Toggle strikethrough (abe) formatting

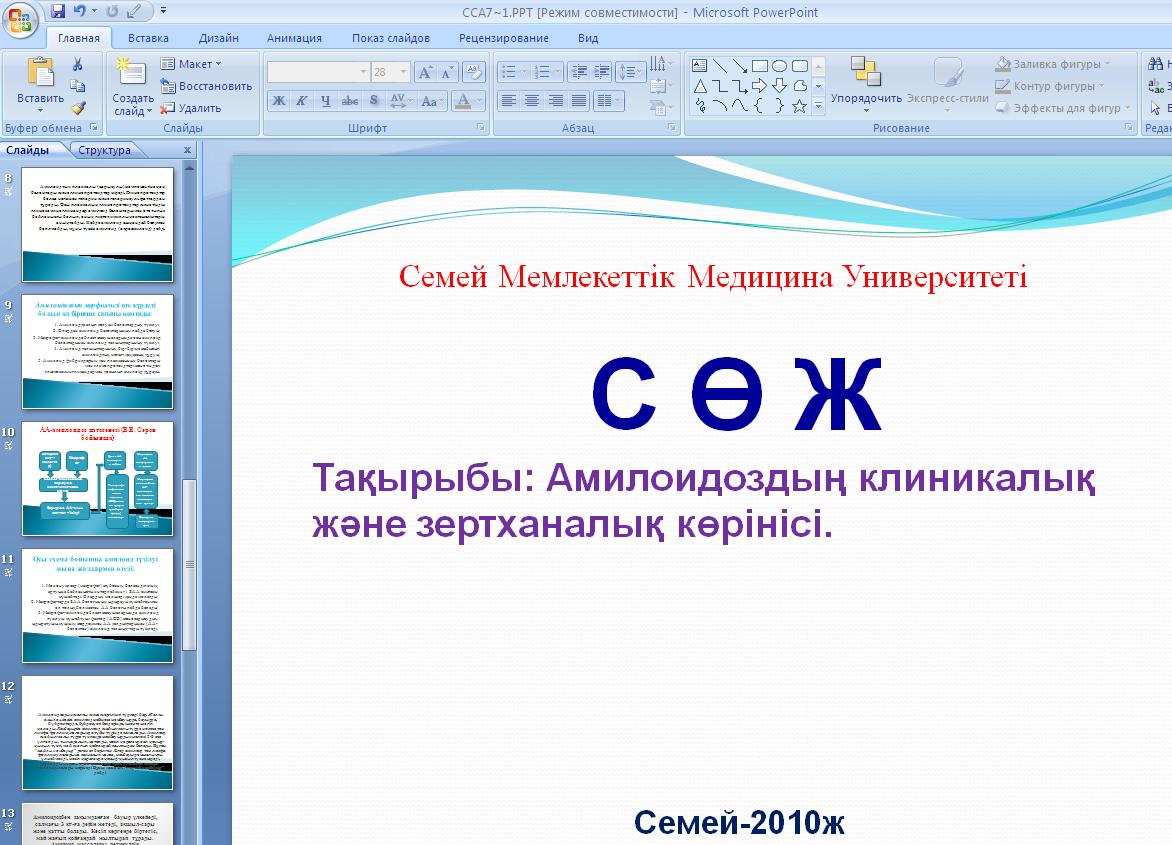[x=350, y=100]
